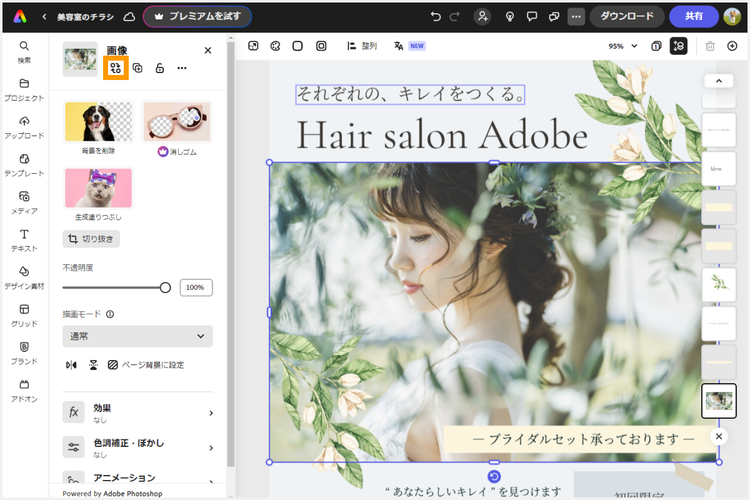Click the resize icon in canvas toolbar
The image size is (750, 500).
click(254, 46)
